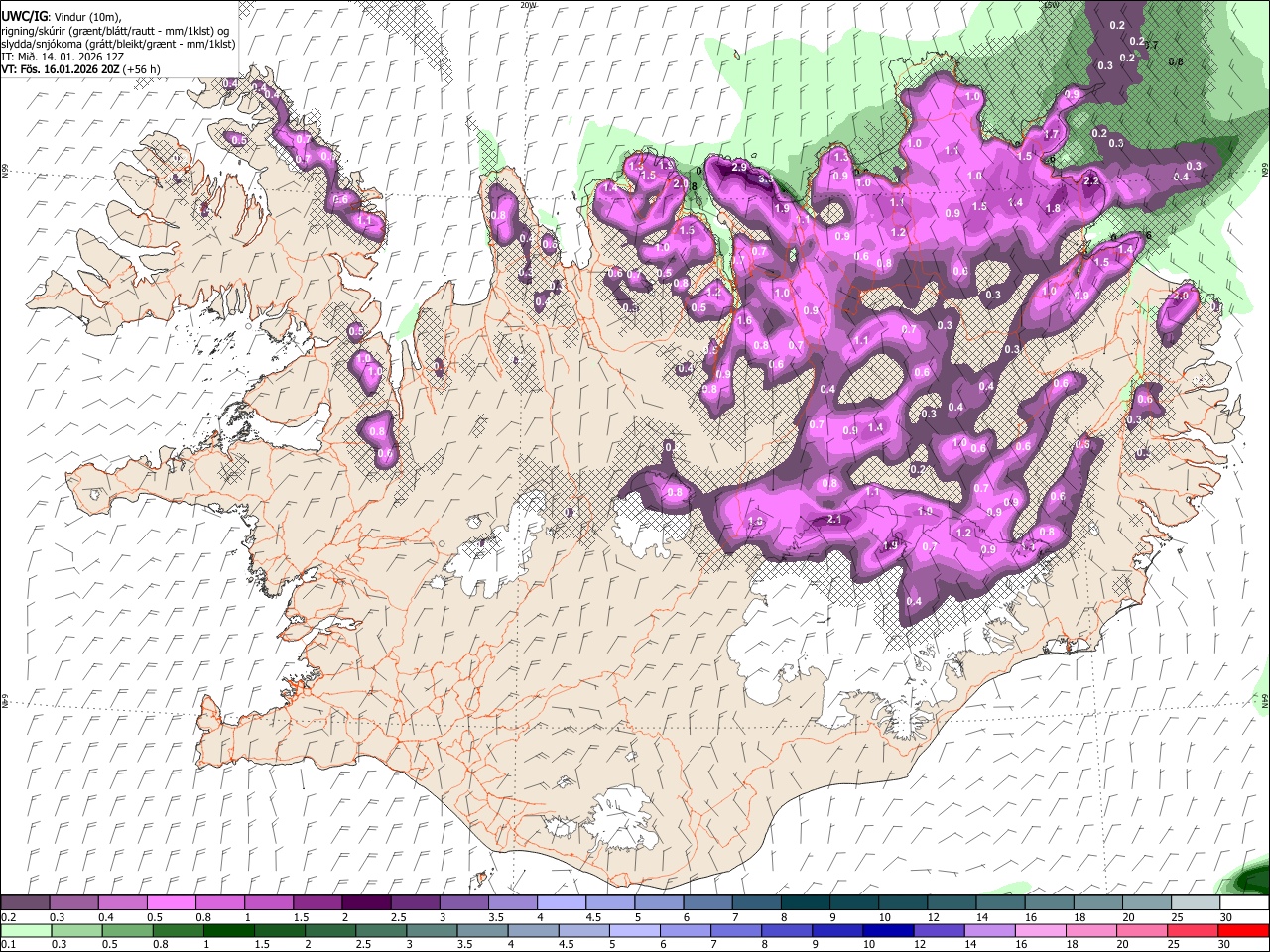
Task: Click the upper legend tick label '0.2'
Action: (8, 917)
